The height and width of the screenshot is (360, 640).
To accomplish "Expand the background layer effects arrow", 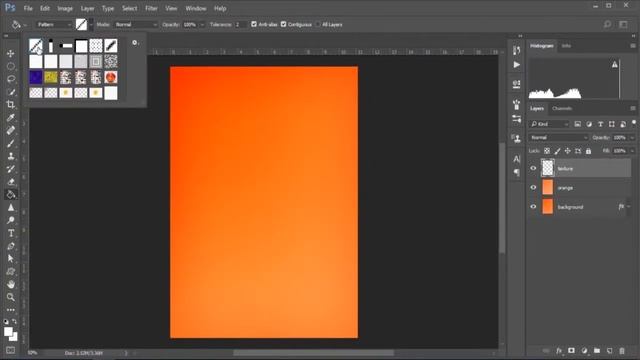I will coord(629,207).
